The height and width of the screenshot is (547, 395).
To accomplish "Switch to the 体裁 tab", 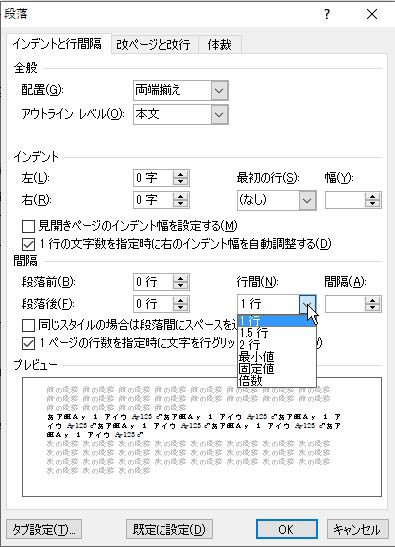I will pos(219,44).
